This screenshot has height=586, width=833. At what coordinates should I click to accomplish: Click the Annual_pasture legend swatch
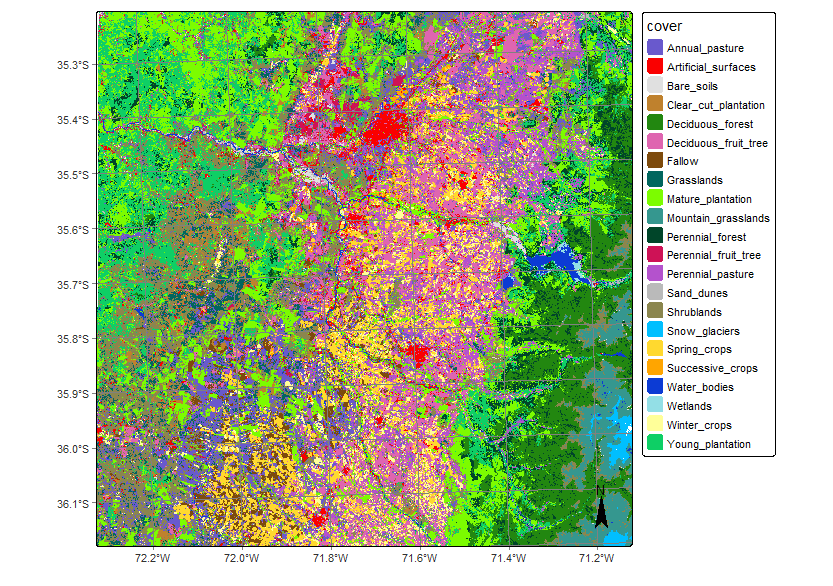click(655, 48)
